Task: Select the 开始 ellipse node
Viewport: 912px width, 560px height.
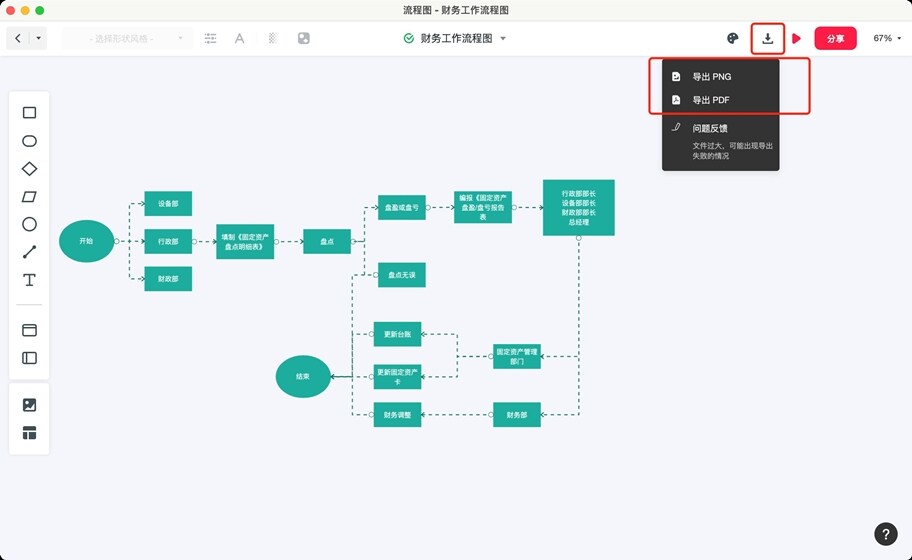Action: (86, 241)
